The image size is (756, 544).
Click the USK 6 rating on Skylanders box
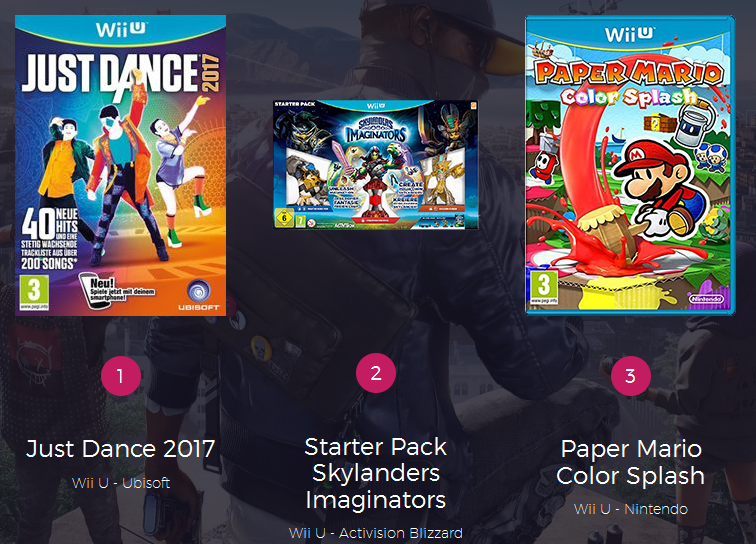(x=284, y=218)
